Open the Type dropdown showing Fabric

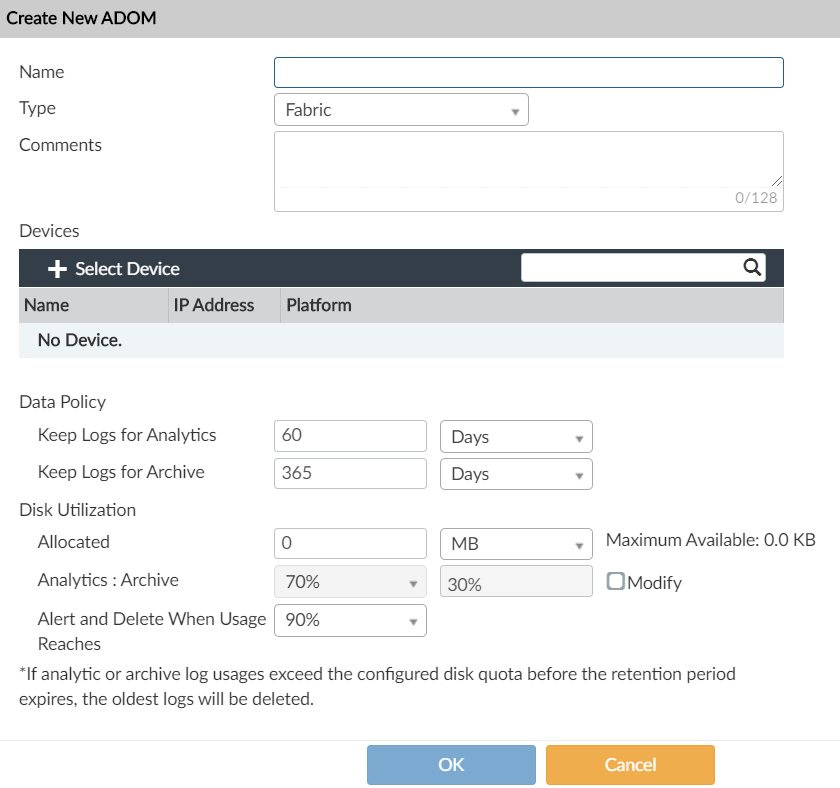tap(400, 110)
